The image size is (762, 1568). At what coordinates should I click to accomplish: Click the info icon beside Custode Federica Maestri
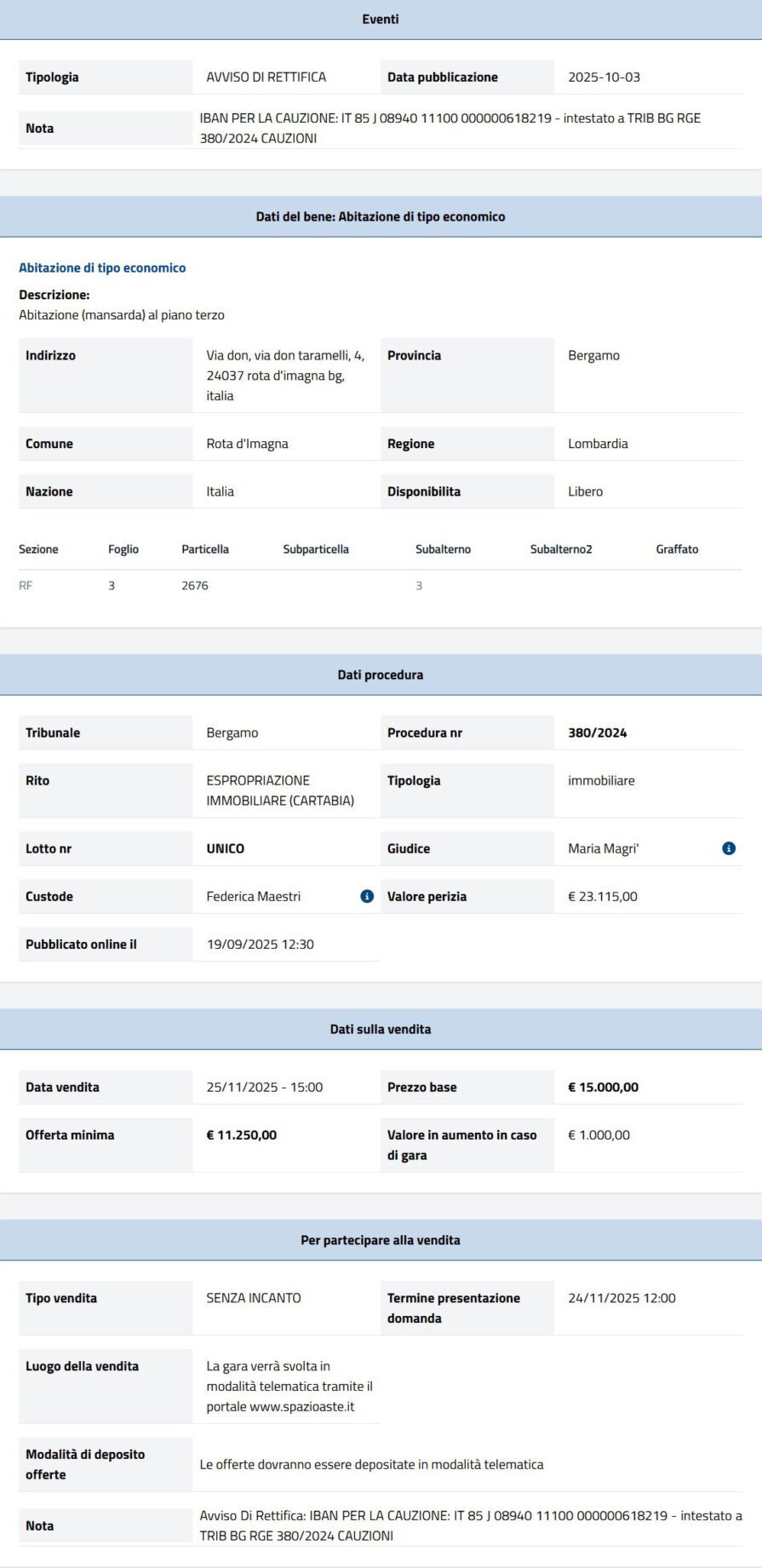click(x=367, y=896)
